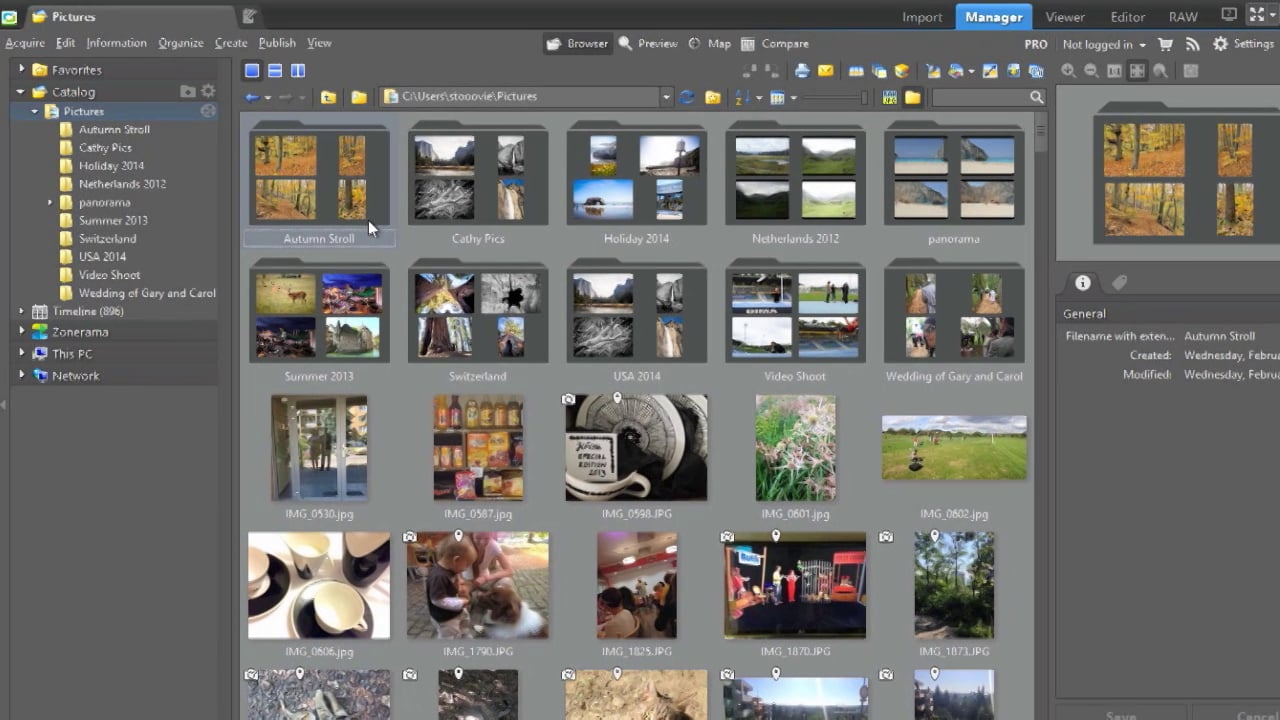
Task: Toggle the Preview mode
Action: (x=648, y=44)
